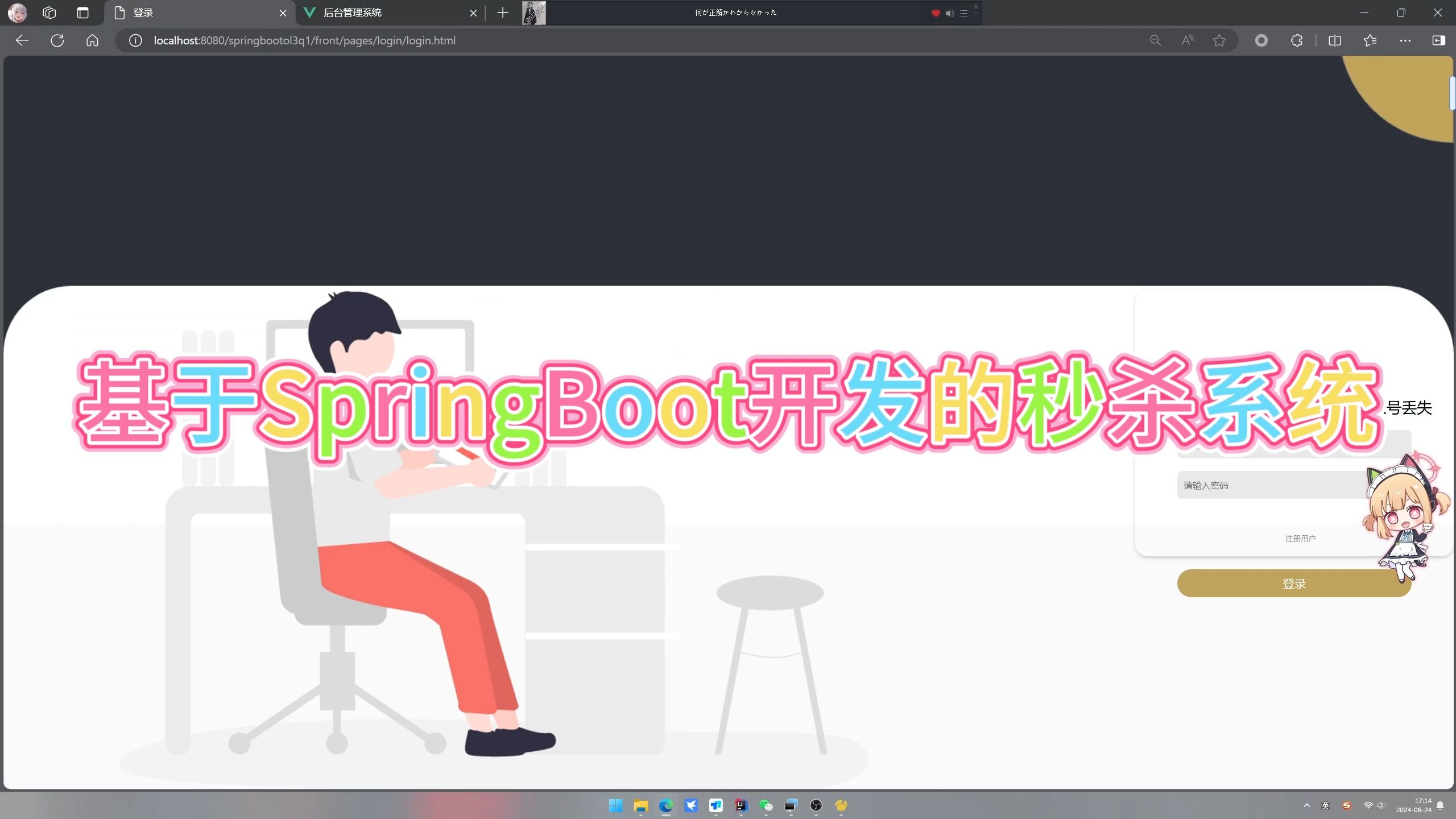Viewport: 1456px width, 819px height.
Task: Click the address bar URL
Action: click(x=305, y=40)
